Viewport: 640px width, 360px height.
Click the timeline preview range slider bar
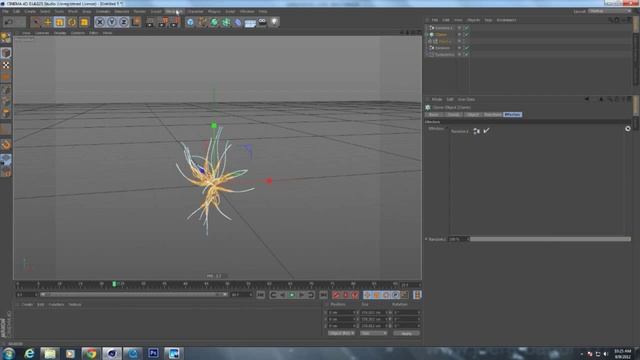coord(133,294)
